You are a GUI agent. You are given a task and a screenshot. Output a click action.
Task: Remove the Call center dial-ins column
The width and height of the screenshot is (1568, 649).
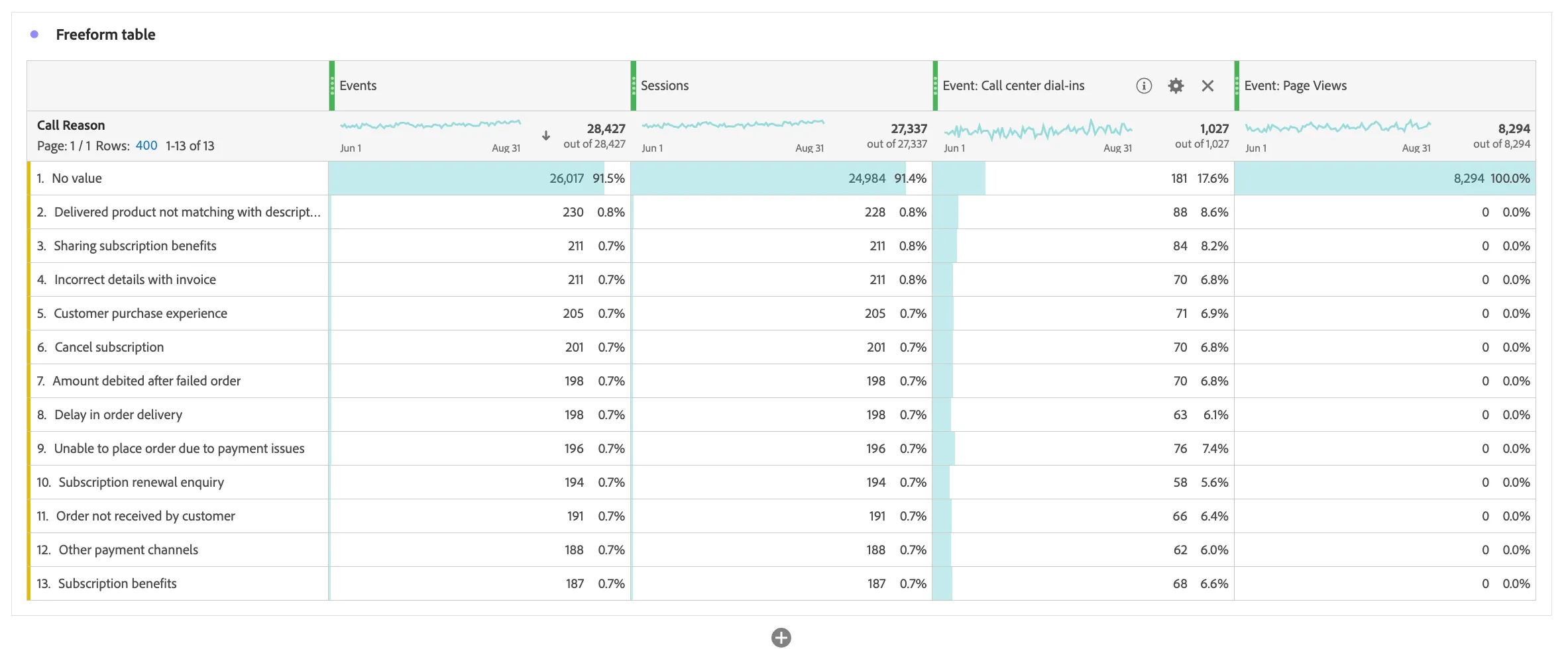pos(1207,85)
